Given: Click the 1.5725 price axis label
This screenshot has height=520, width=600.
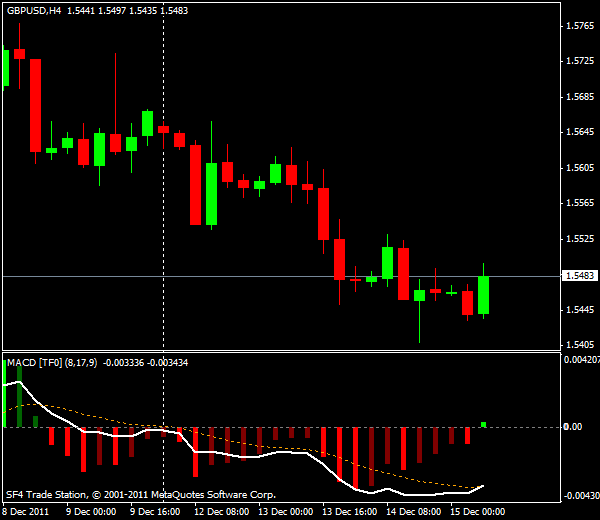Looking at the screenshot, I should [580, 61].
